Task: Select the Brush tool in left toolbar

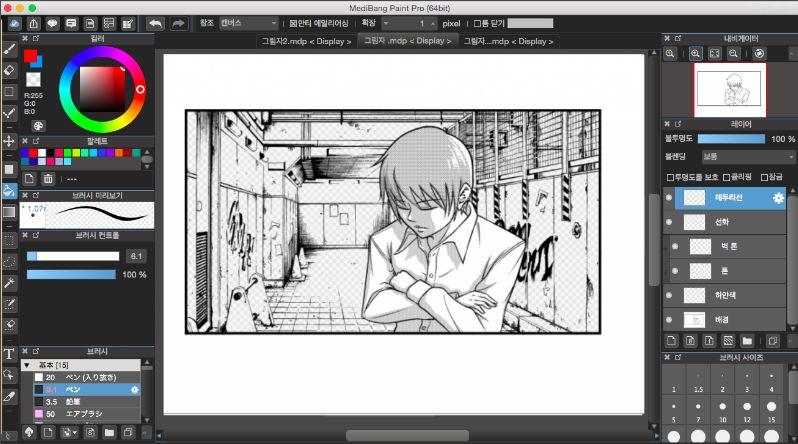Action: [x=9, y=49]
